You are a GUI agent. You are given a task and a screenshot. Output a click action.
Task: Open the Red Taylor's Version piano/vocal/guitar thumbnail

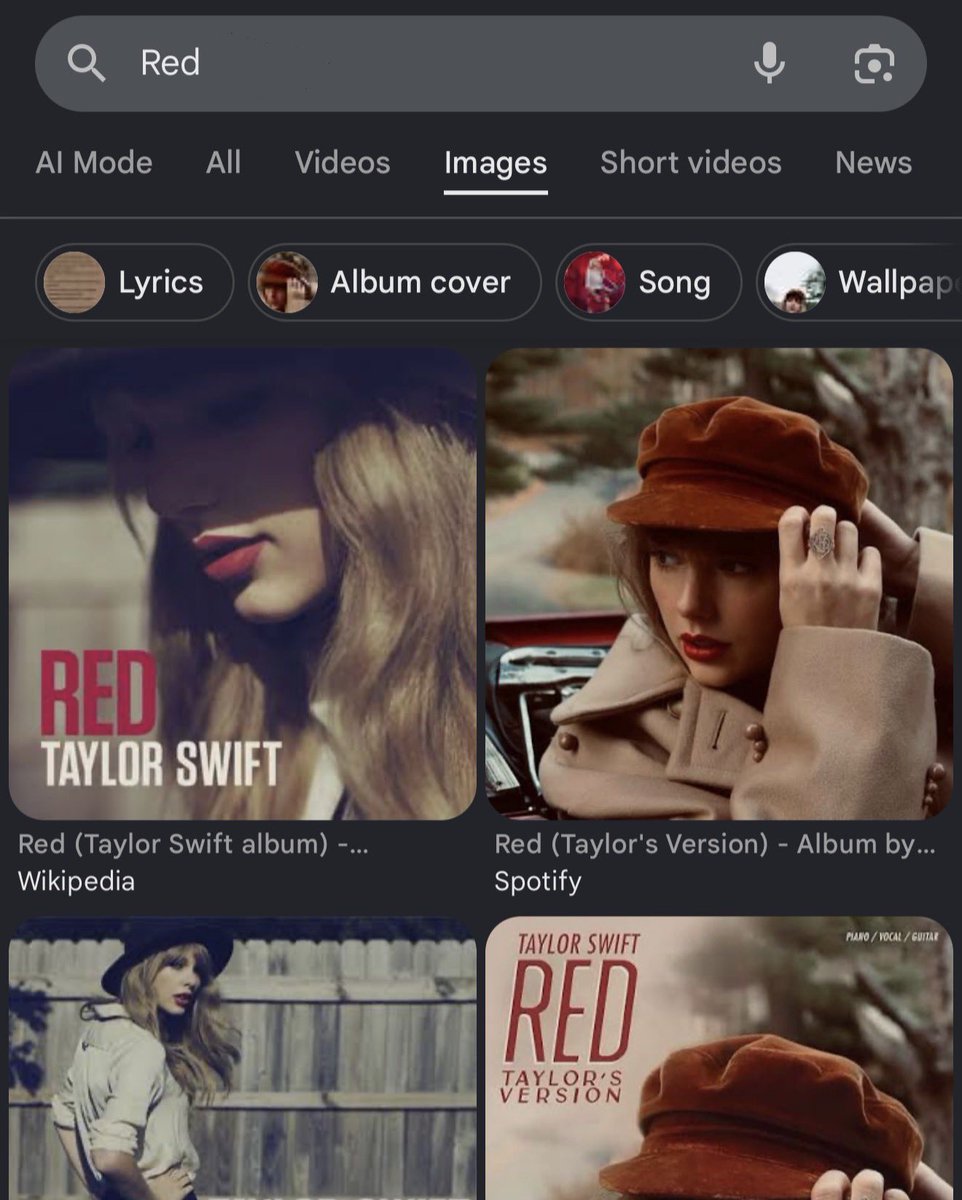(x=719, y=1058)
